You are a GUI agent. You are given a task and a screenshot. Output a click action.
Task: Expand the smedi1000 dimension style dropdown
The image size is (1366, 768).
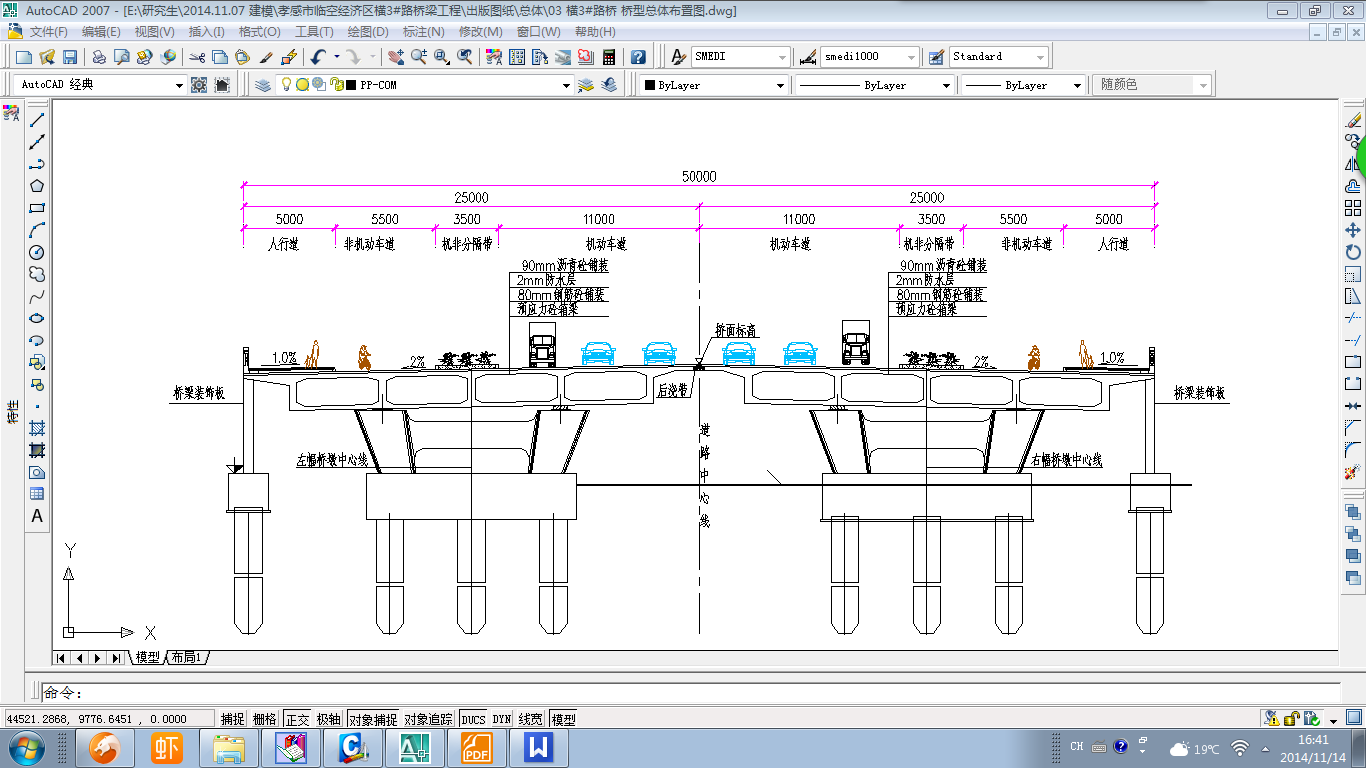coord(910,57)
